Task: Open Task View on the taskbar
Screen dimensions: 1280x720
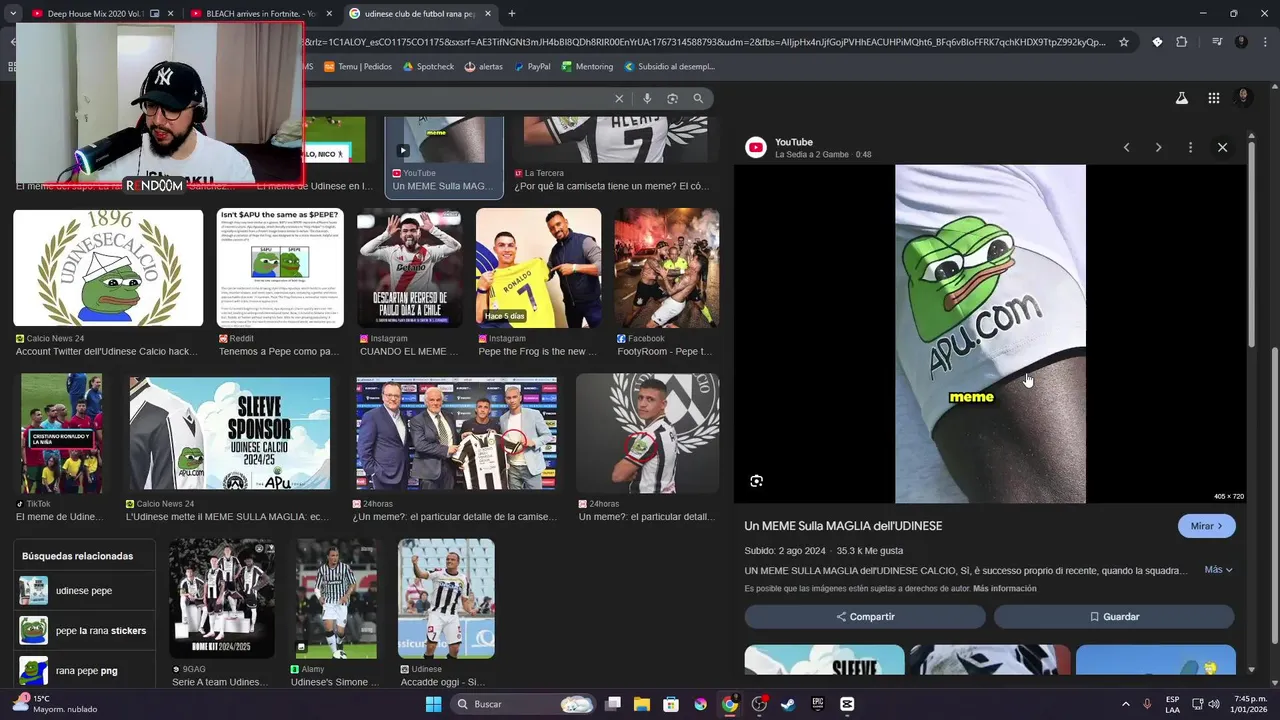Action: coord(614,704)
